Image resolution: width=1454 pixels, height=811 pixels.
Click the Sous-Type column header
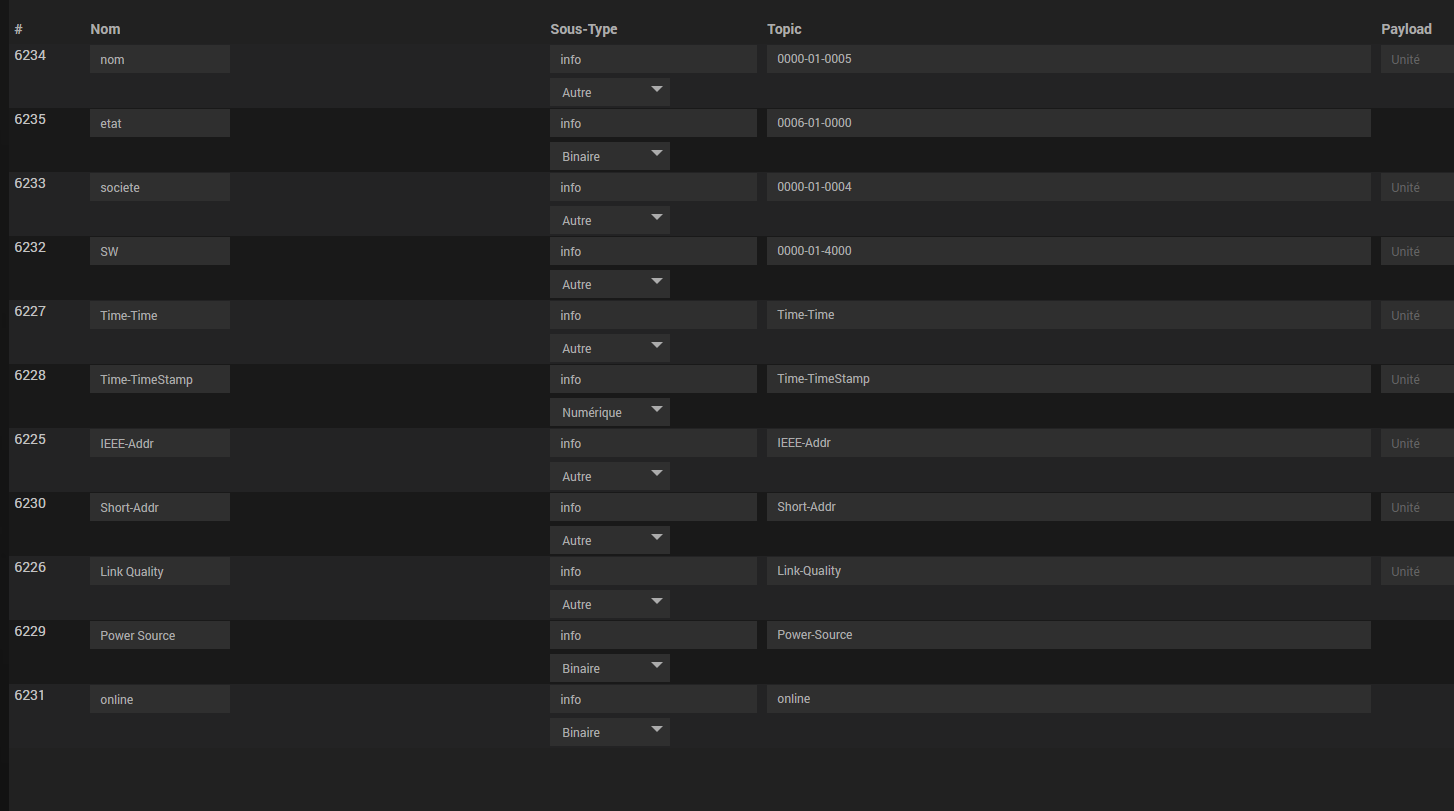584,29
